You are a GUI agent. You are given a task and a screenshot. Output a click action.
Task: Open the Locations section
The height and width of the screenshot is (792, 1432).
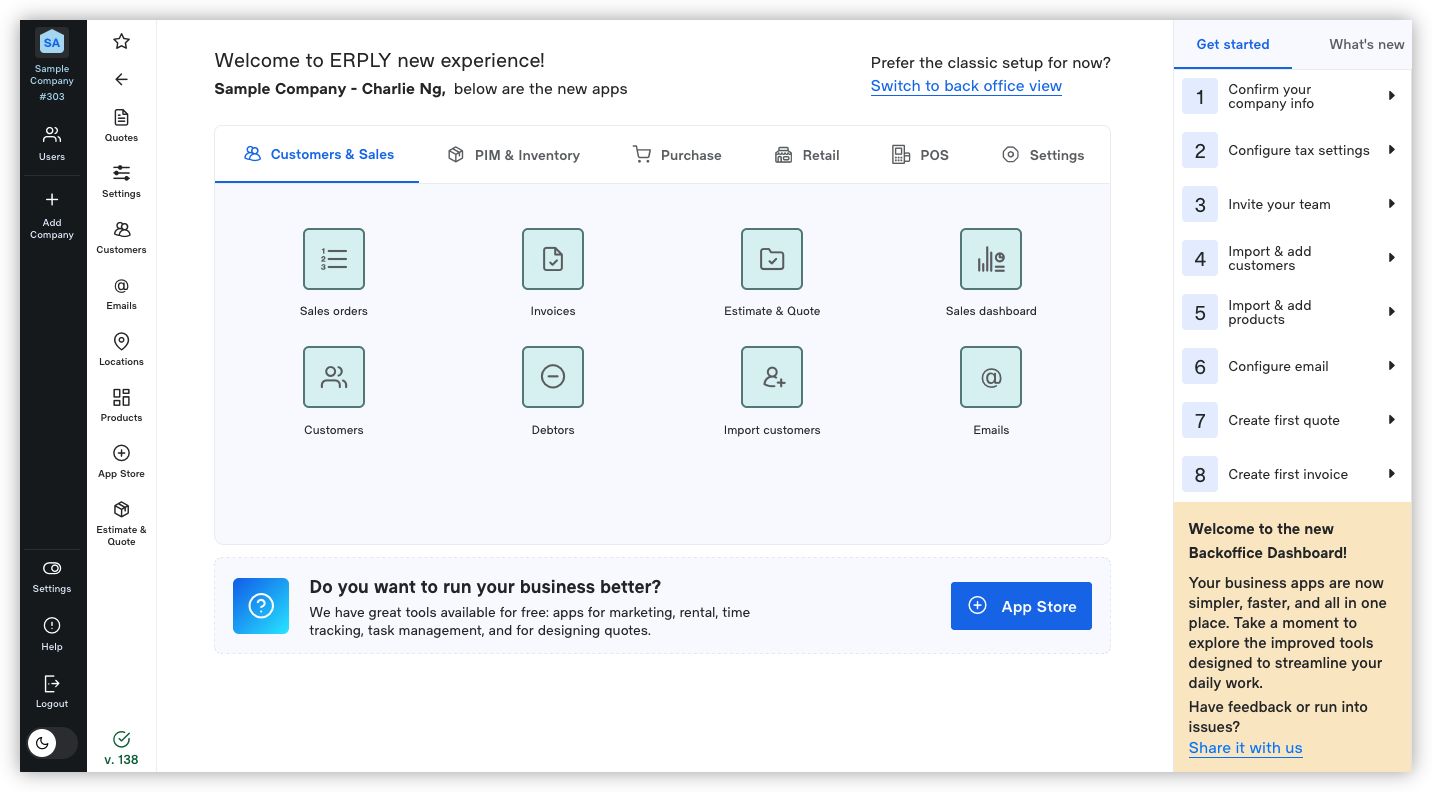click(x=121, y=349)
